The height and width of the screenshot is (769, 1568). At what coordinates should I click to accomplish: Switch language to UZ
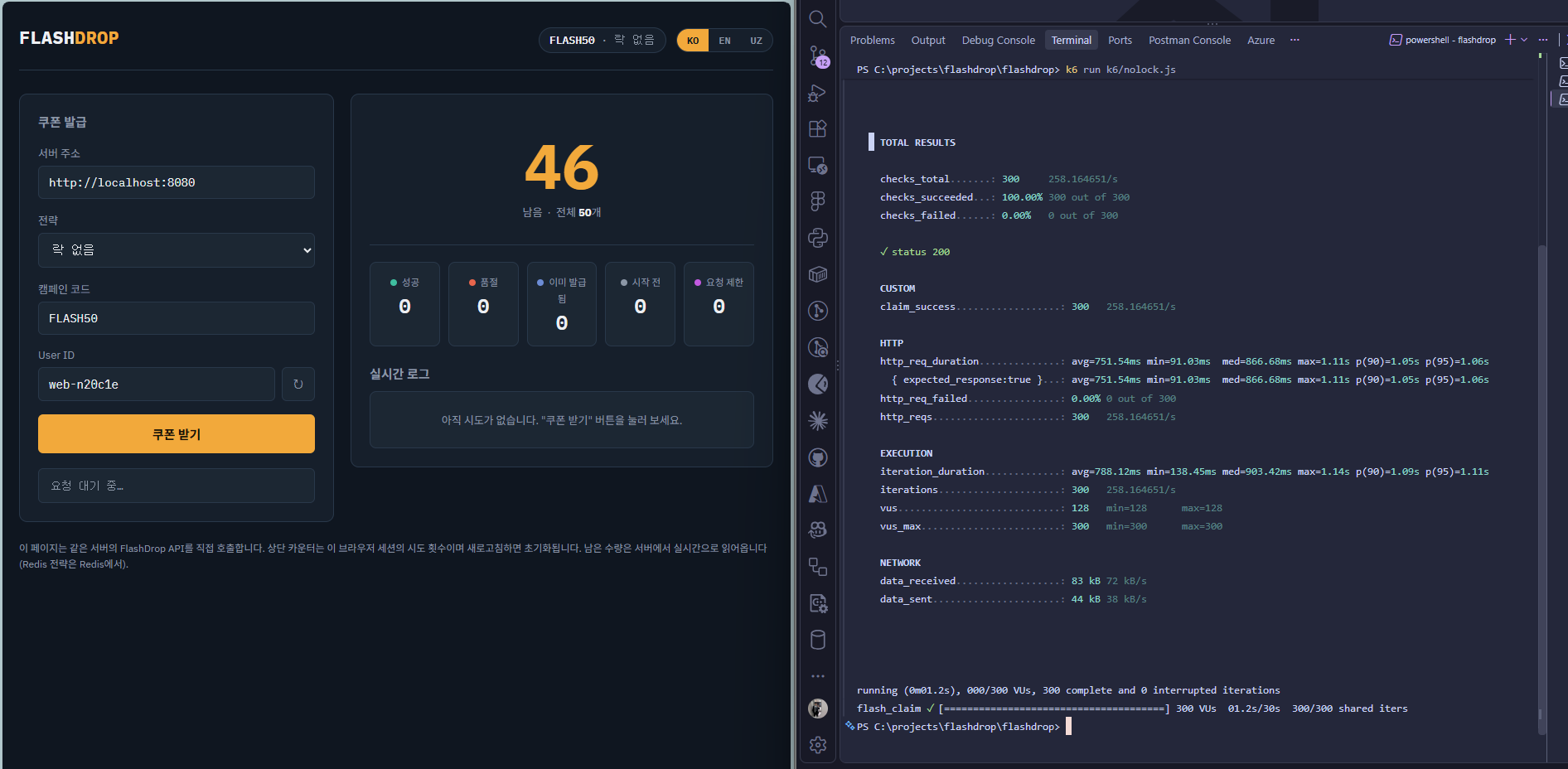pos(756,41)
